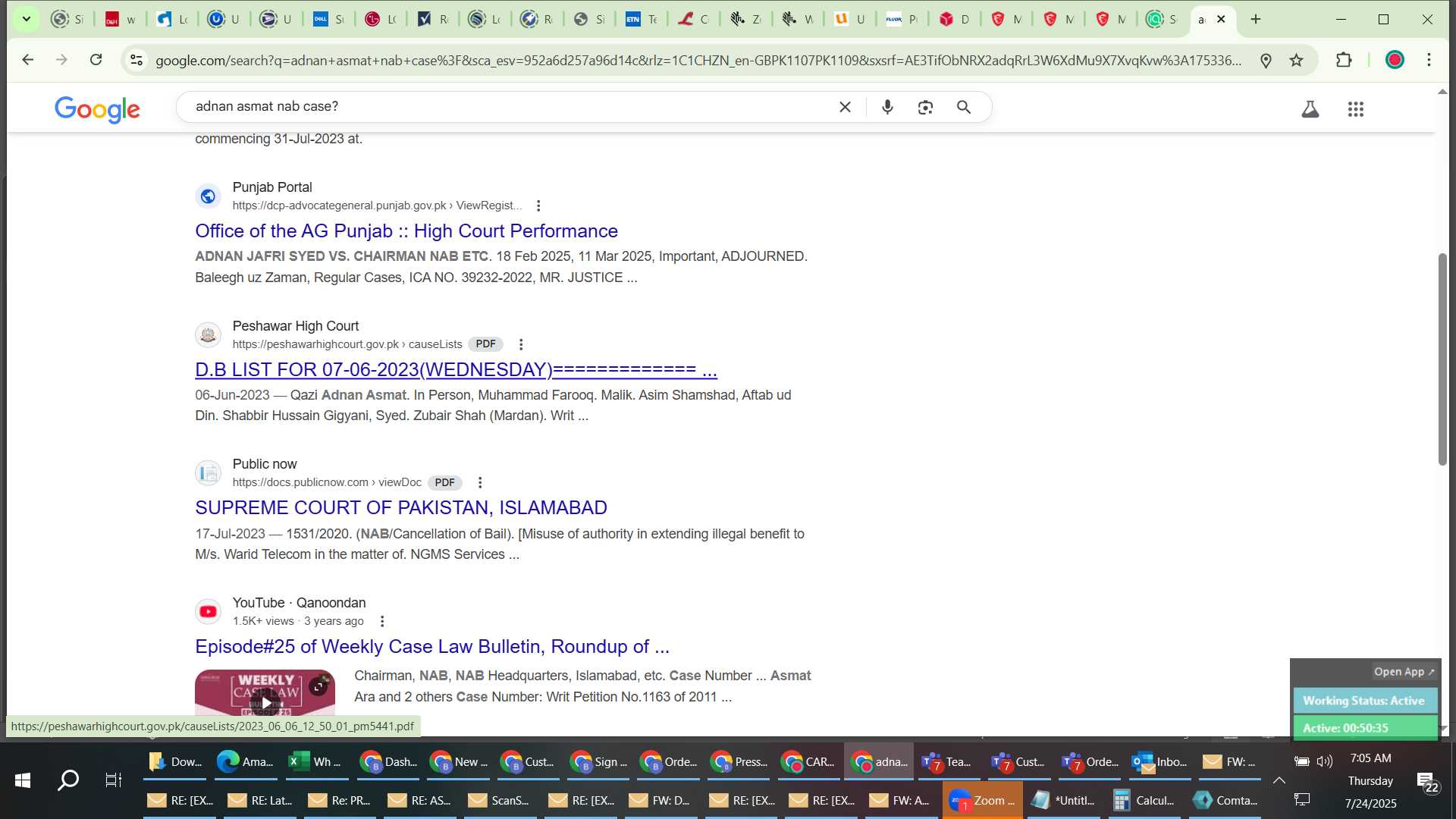Open Teams 'Tea...' taskbar item
The width and height of the screenshot is (1456, 819).
click(x=948, y=762)
